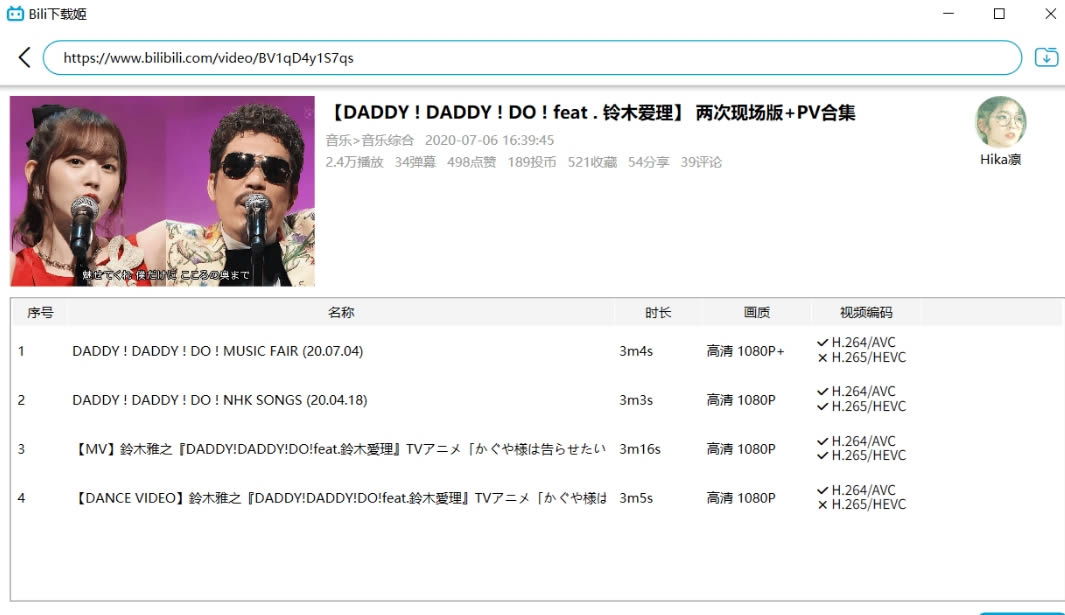Click the video cover thumbnail
This screenshot has width=1065, height=615.
(162, 191)
